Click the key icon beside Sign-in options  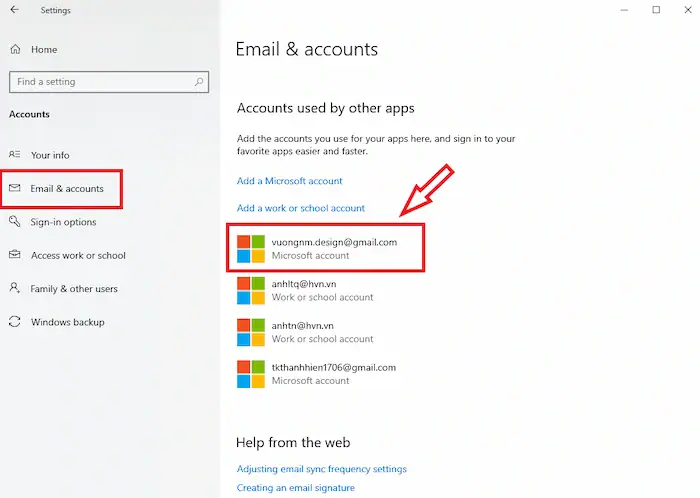click(x=15, y=221)
